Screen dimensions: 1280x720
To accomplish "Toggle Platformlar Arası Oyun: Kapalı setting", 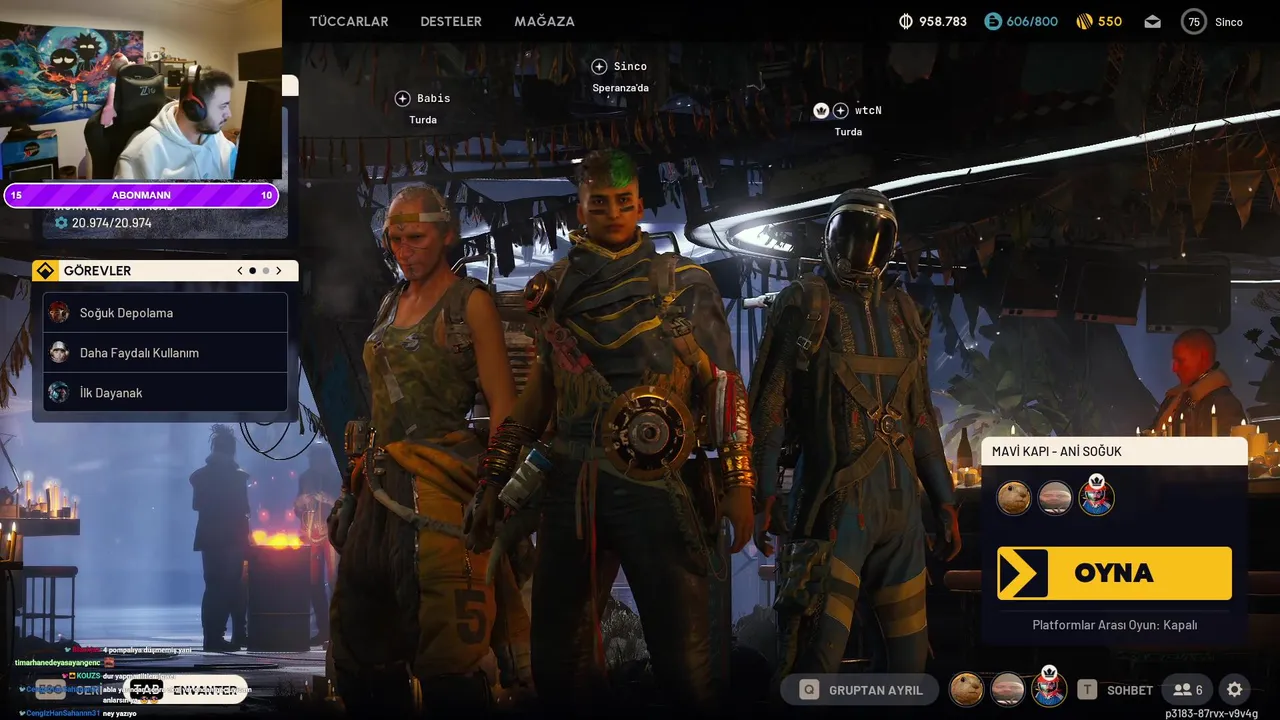I will (1114, 625).
